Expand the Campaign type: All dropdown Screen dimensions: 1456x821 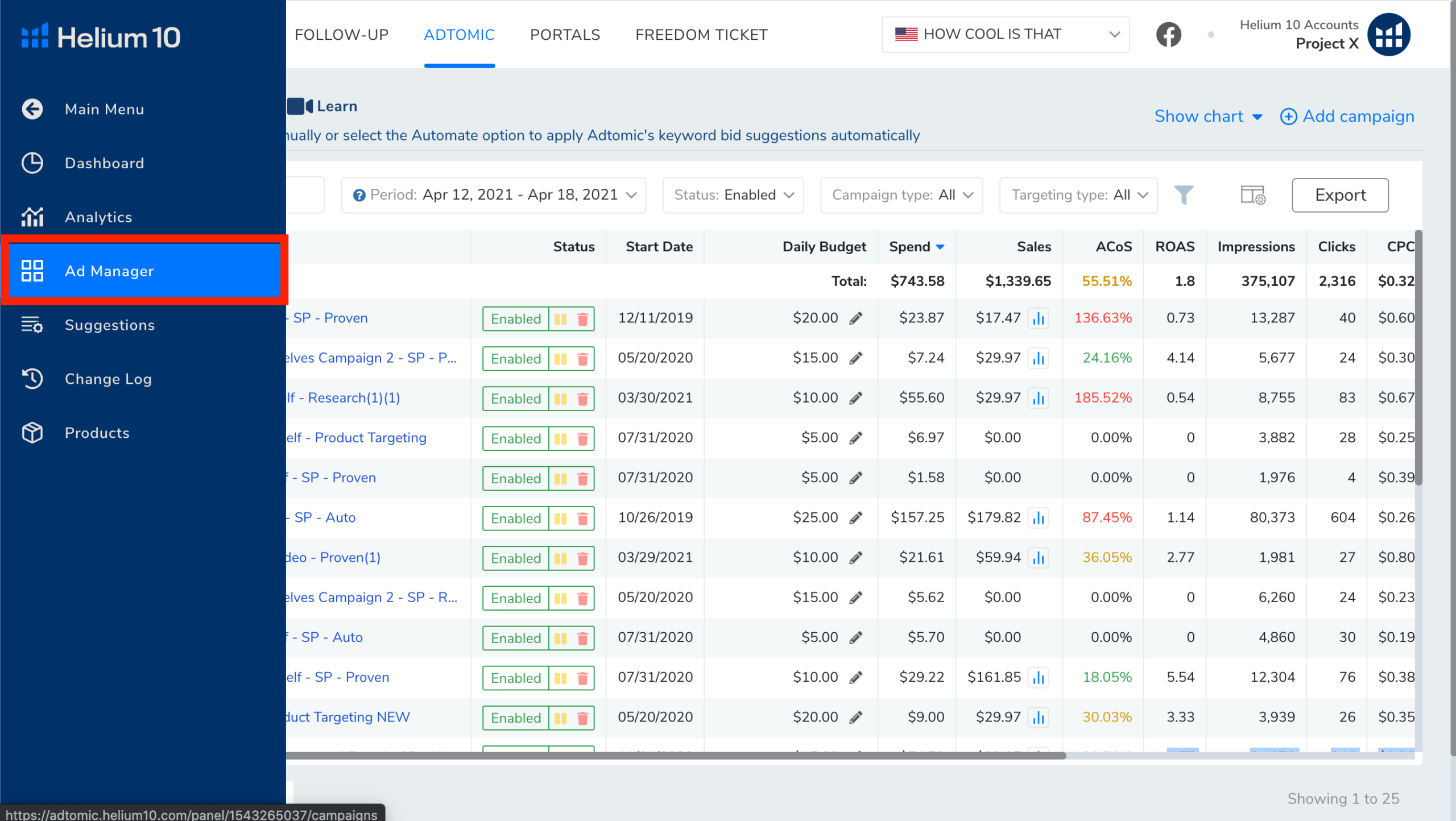click(x=901, y=194)
